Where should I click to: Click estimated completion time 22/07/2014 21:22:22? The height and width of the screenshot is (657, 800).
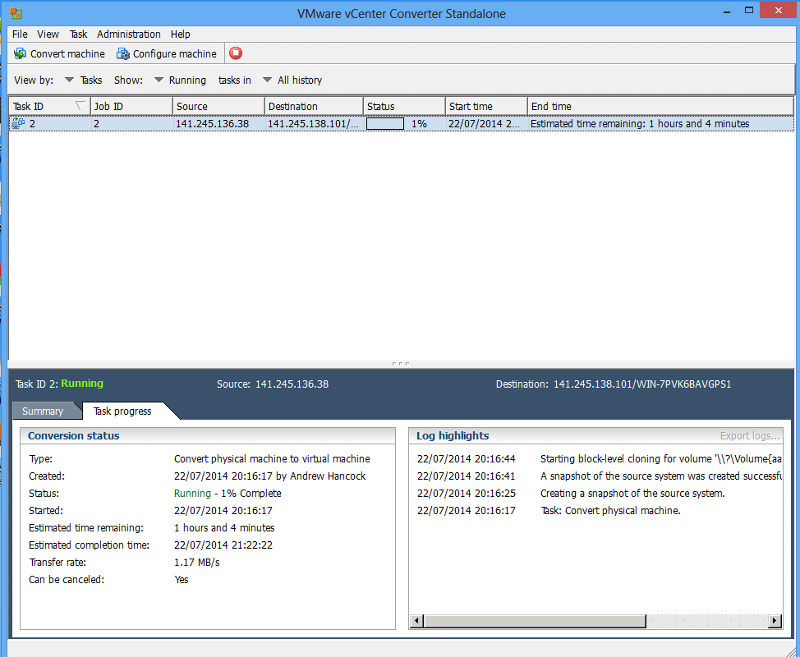click(x=223, y=545)
